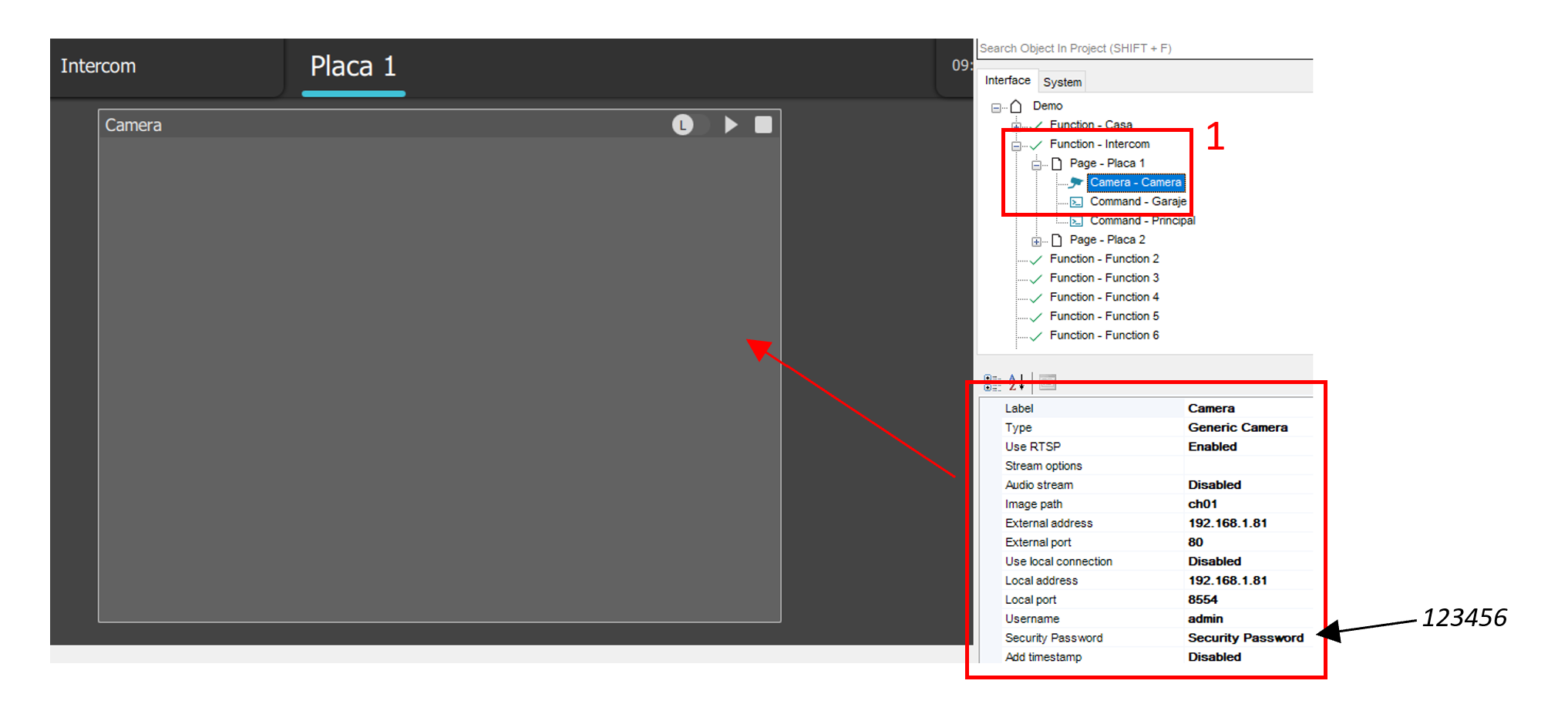Viewport: 1568px width, 711px height.
Task: Click the Intercom header button
Action: click(99, 66)
